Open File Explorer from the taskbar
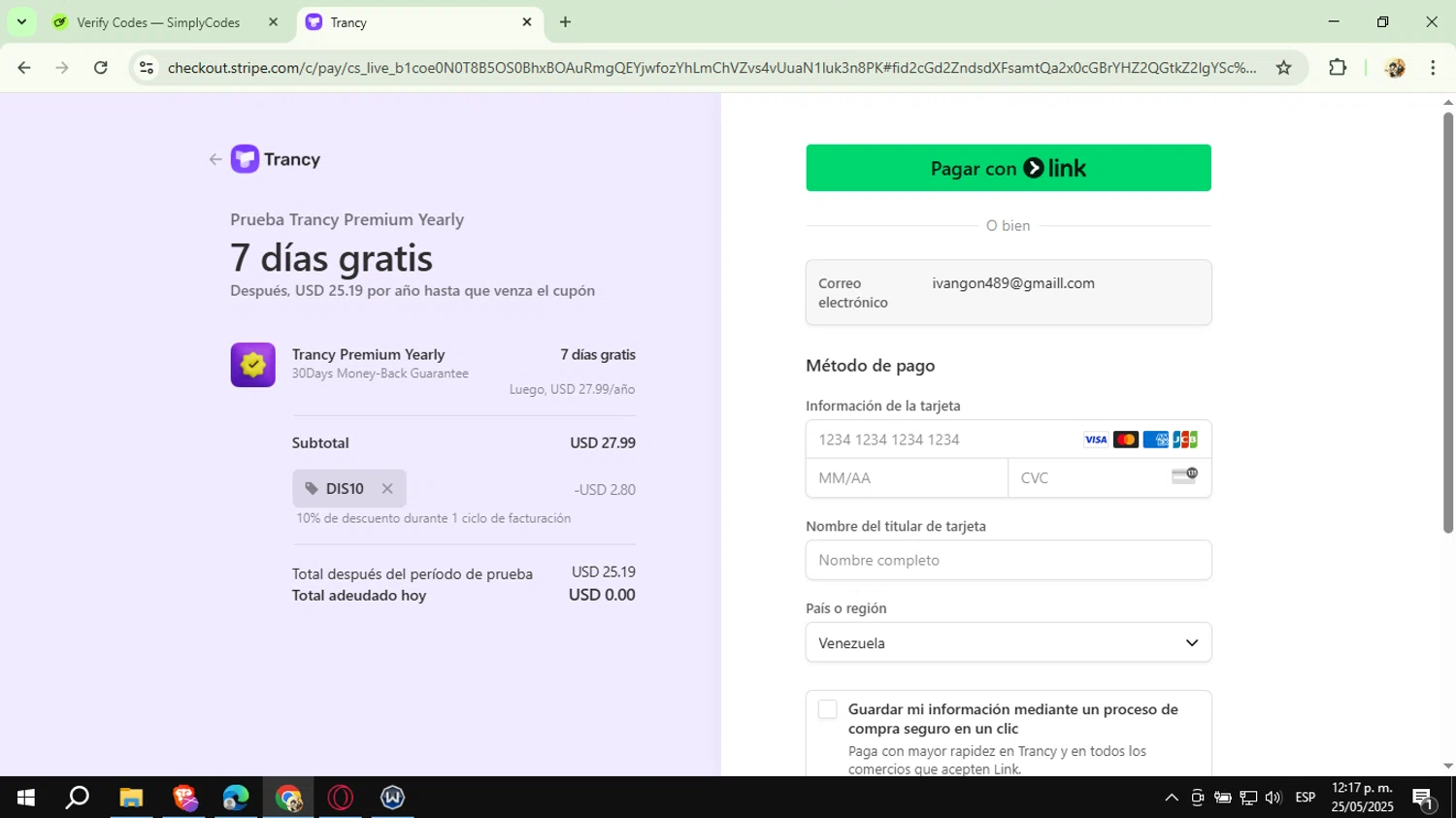This screenshot has width=1456, height=818. [131, 798]
